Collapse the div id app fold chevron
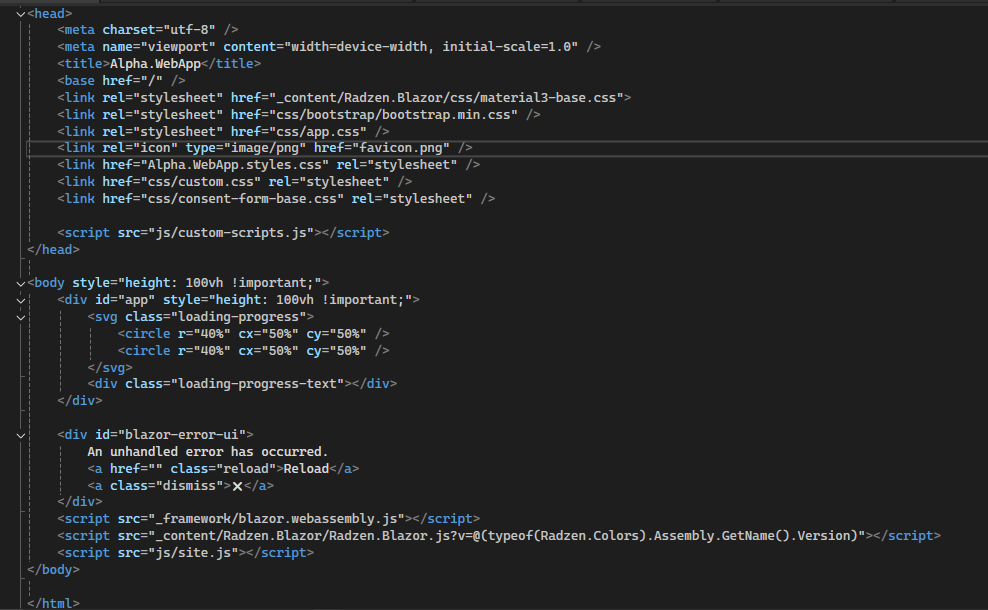Image resolution: width=988 pixels, height=610 pixels. click(21, 301)
